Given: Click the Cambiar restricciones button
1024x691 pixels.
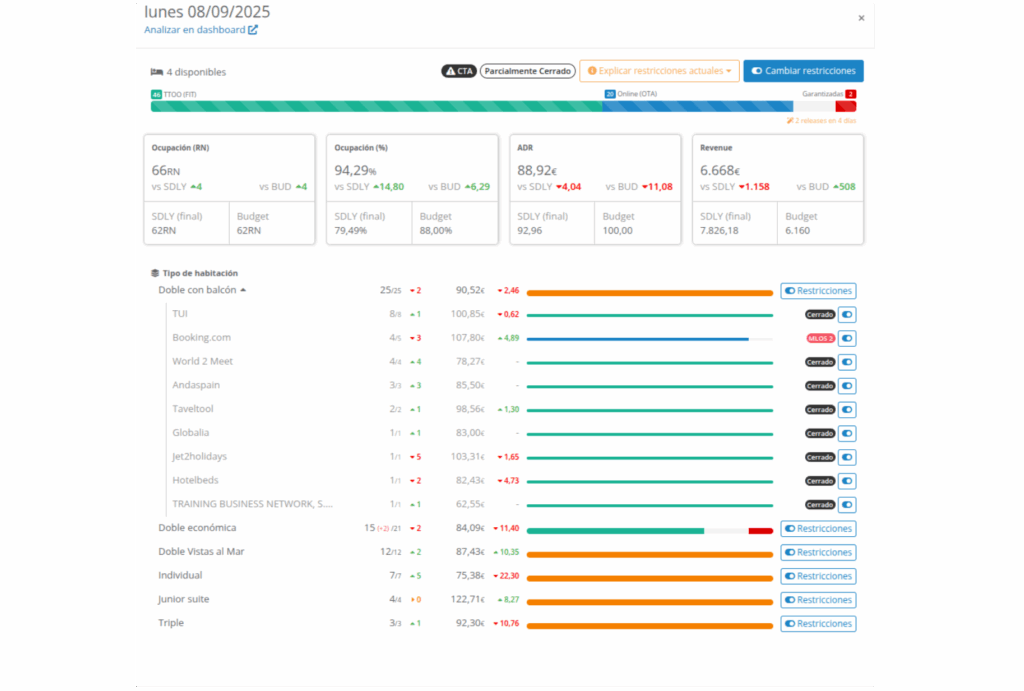Looking at the screenshot, I should coord(803,71).
